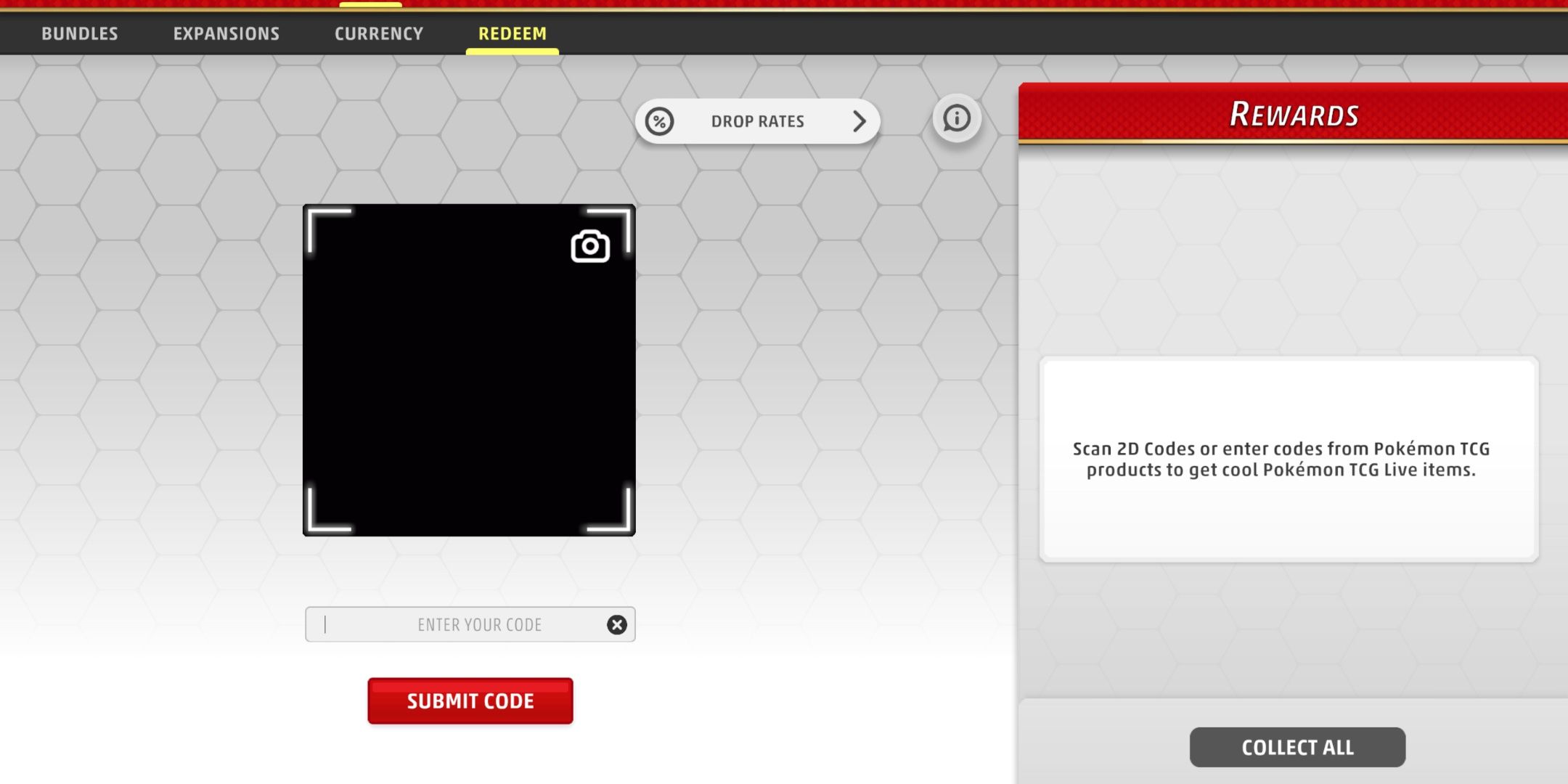Click the Drop Rates chevron arrow
This screenshot has height=784, width=1568.
click(859, 121)
